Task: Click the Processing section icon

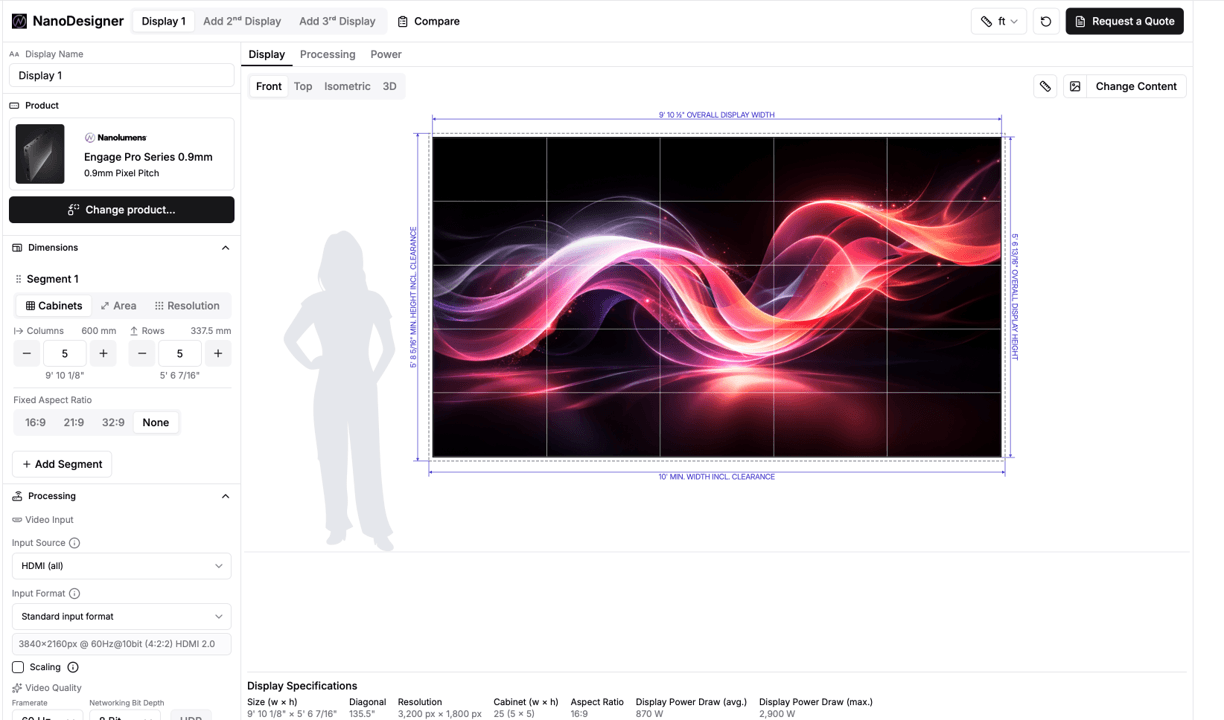Action: [17, 496]
